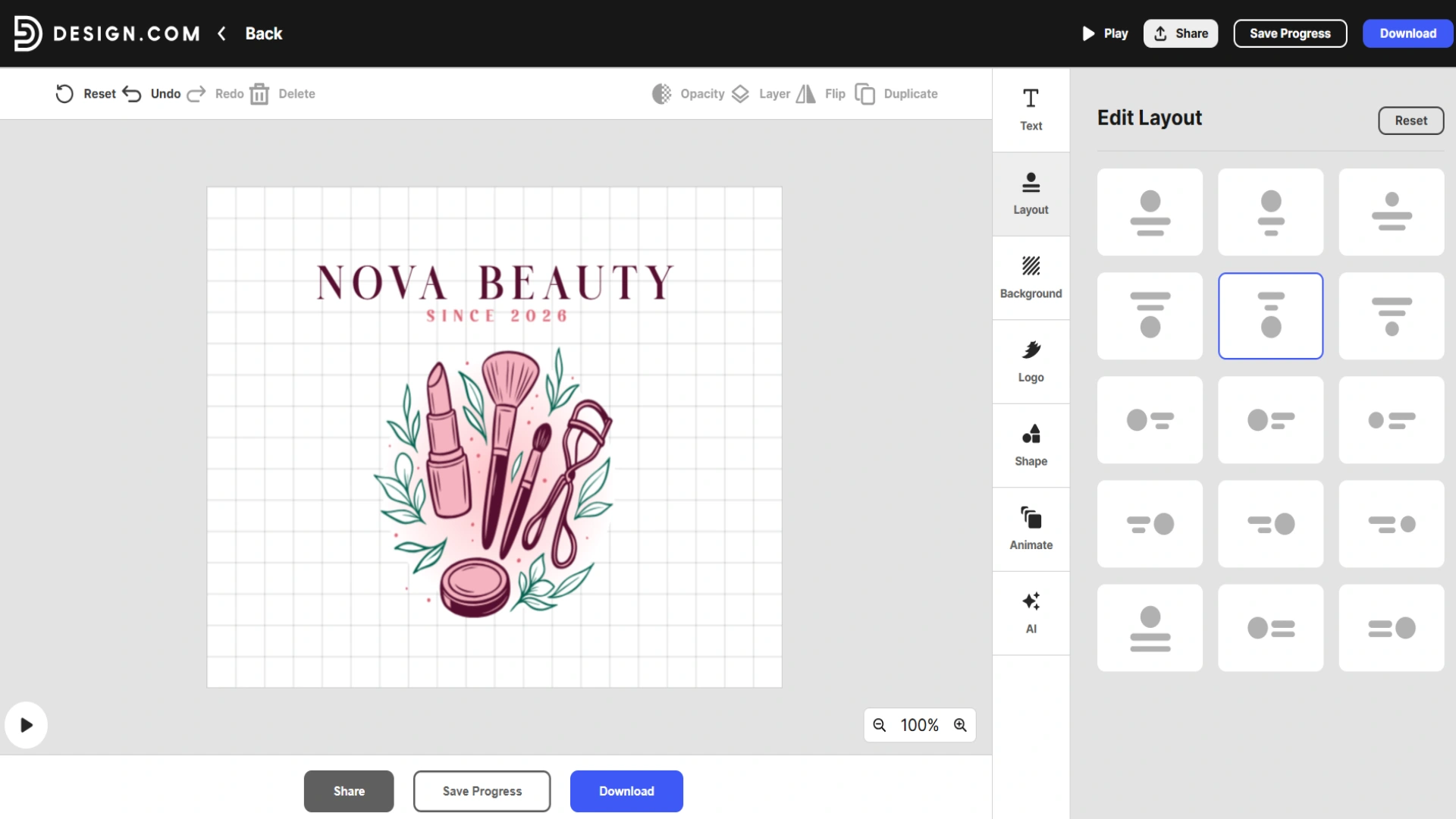1456x819 pixels.
Task: Click the Back link in the header
Action: (263, 33)
